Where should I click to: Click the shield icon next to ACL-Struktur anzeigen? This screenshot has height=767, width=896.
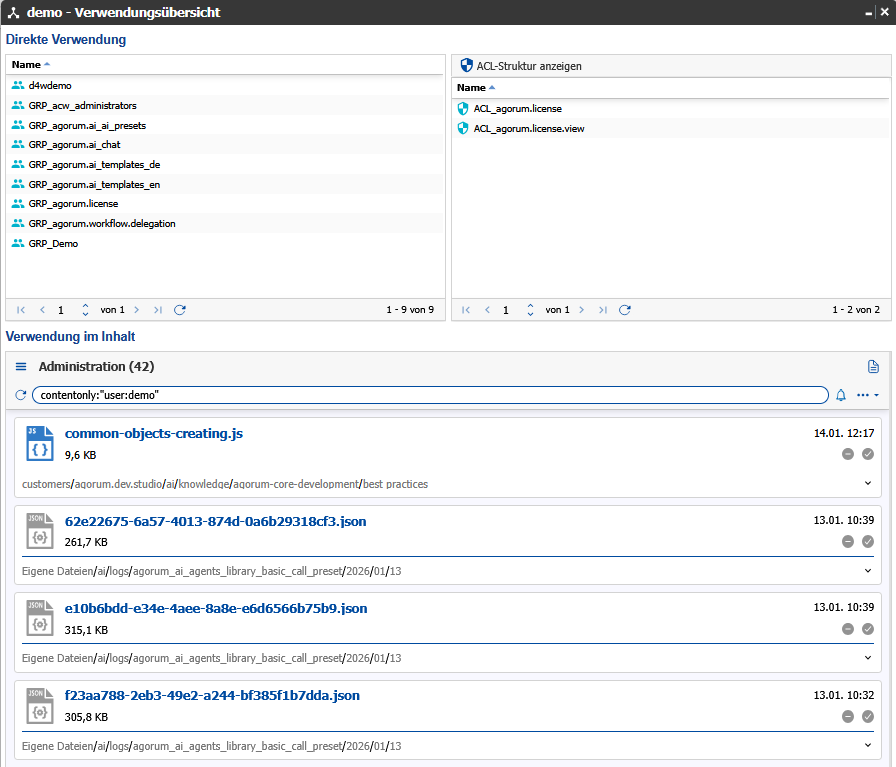(x=466, y=66)
